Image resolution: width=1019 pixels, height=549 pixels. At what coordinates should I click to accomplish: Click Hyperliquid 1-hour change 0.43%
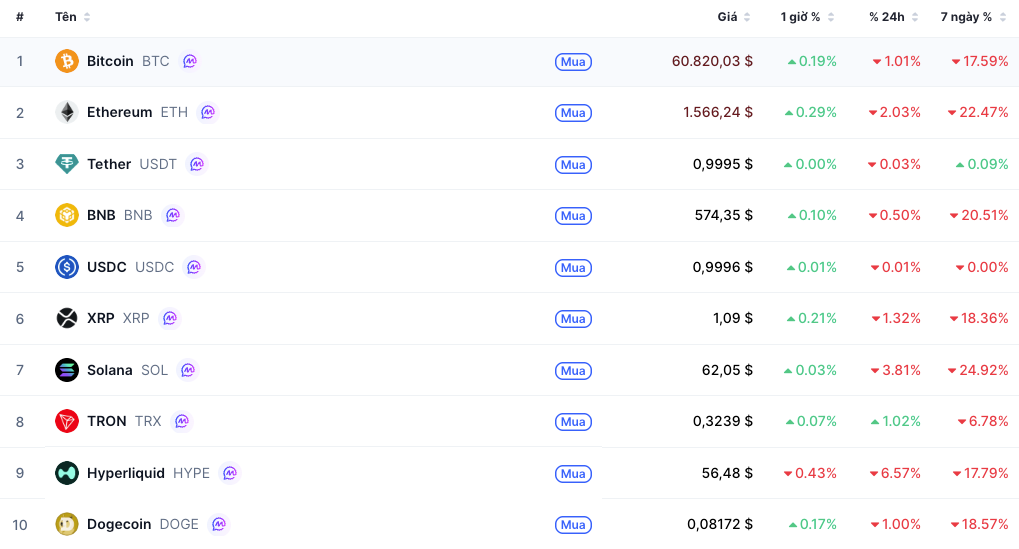pos(810,473)
